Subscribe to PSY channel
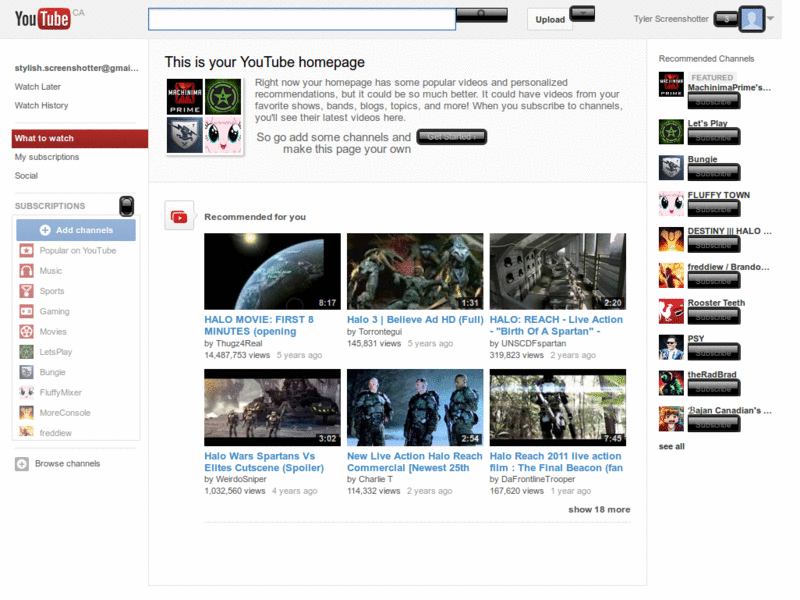 click(713, 352)
